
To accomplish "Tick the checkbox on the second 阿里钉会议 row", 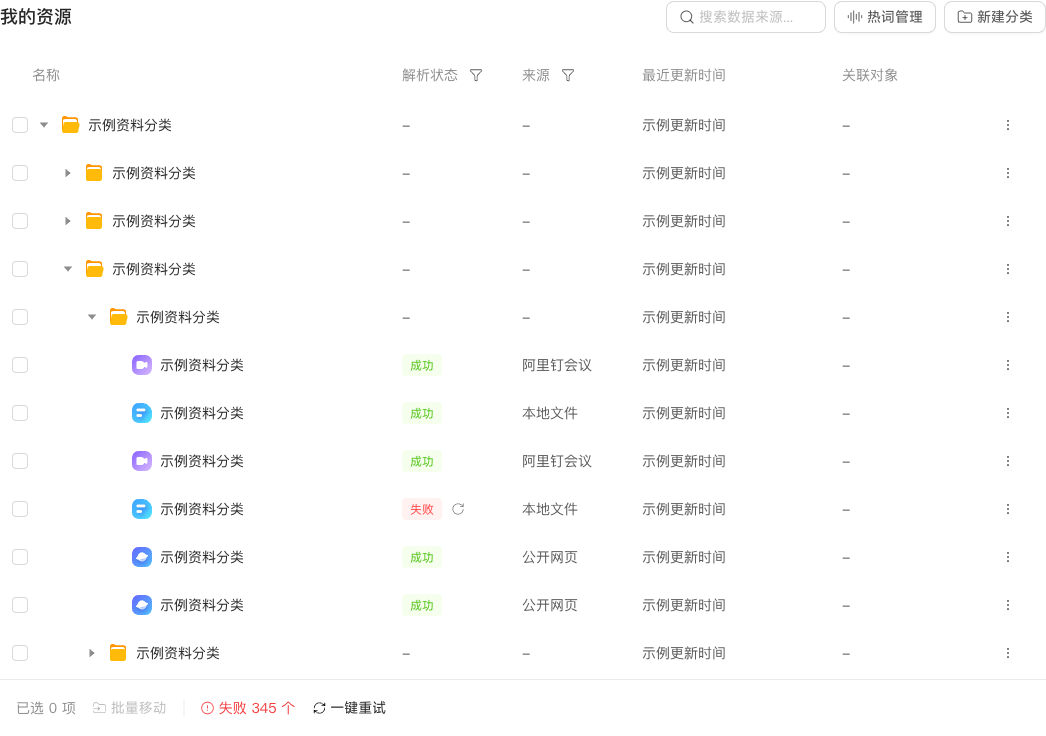I will pyautogui.click(x=20, y=461).
